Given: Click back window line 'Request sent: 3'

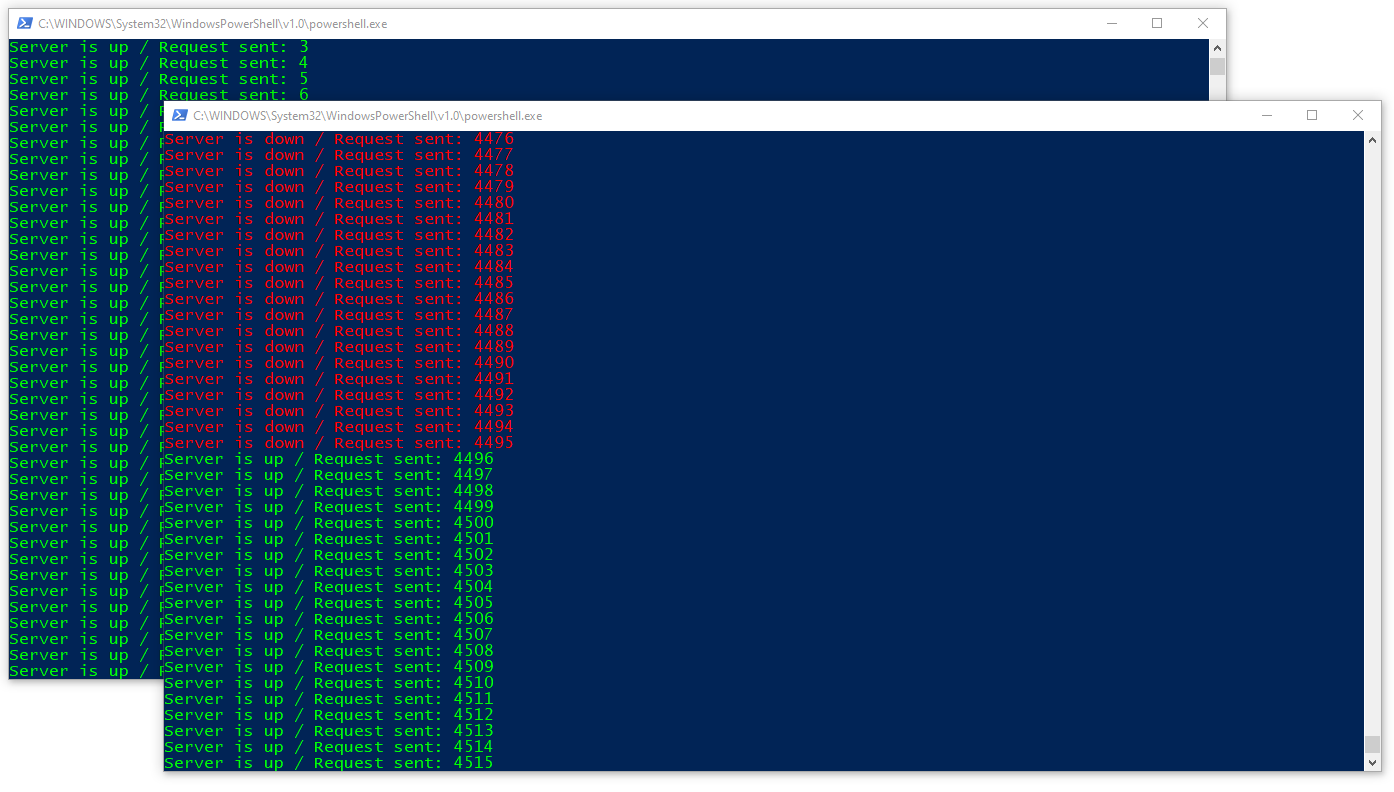Looking at the screenshot, I should [159, 47].
